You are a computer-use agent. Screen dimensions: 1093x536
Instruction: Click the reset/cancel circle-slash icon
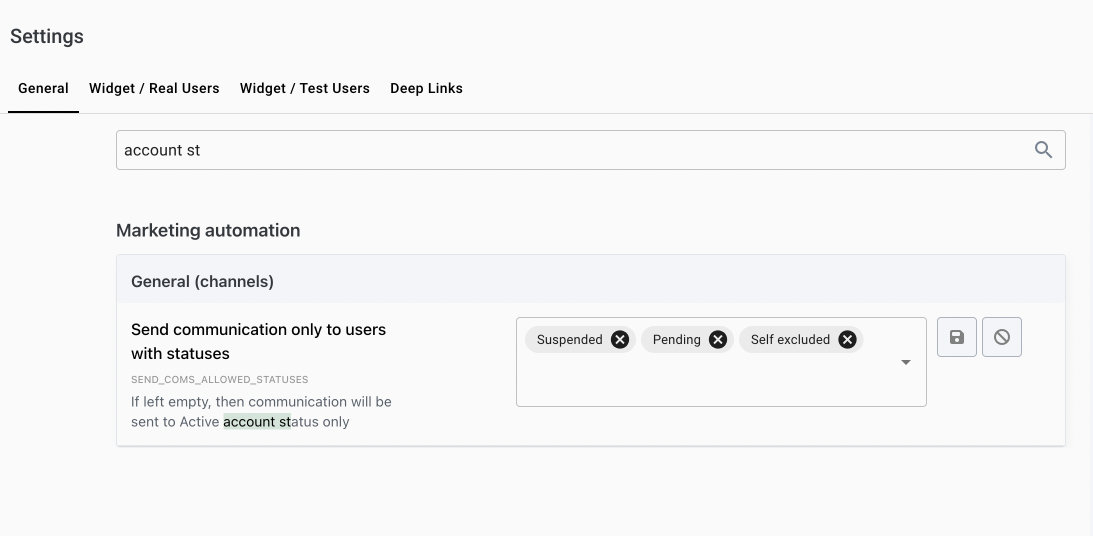1002,338
